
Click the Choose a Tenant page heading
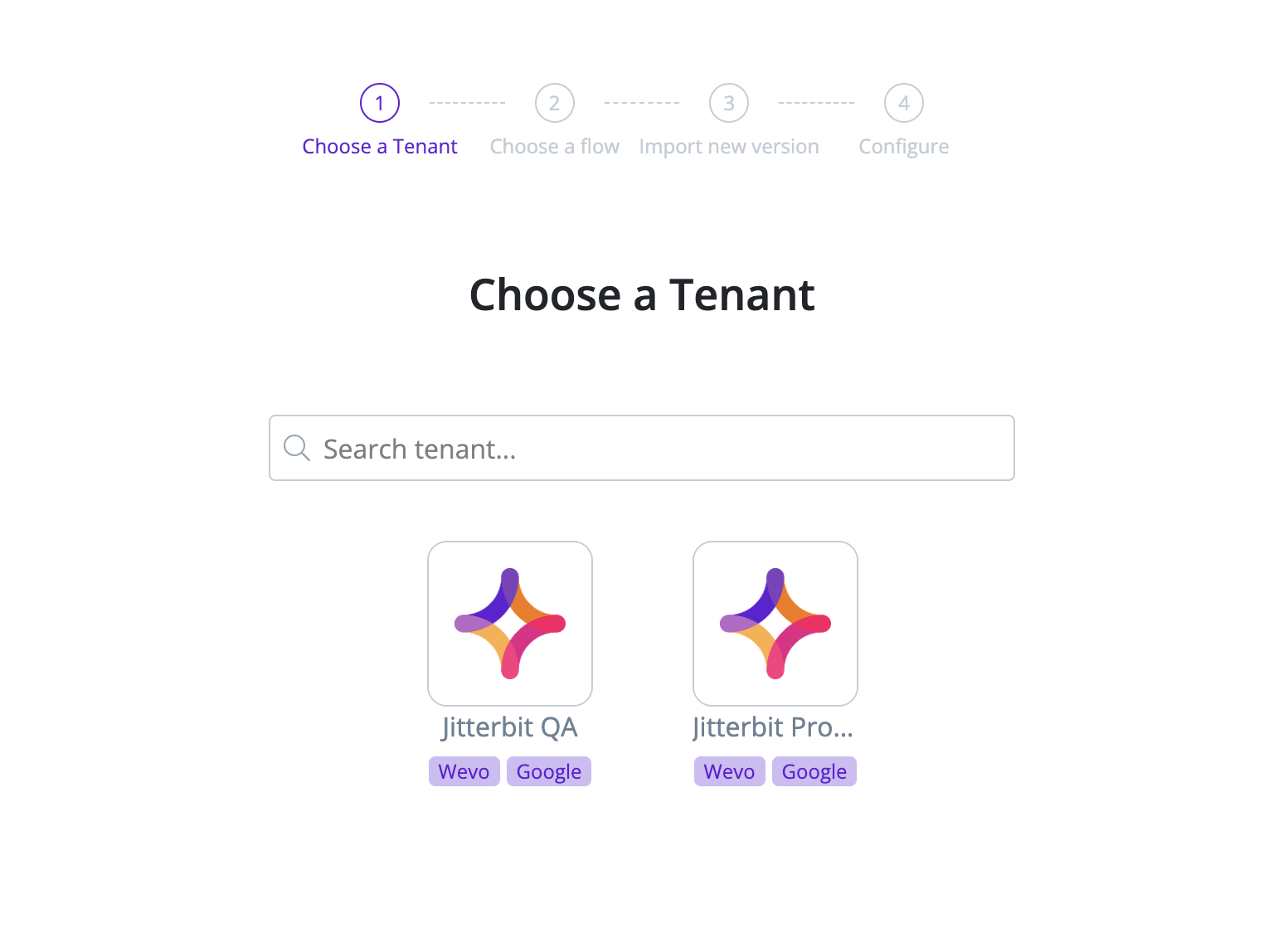642,295
